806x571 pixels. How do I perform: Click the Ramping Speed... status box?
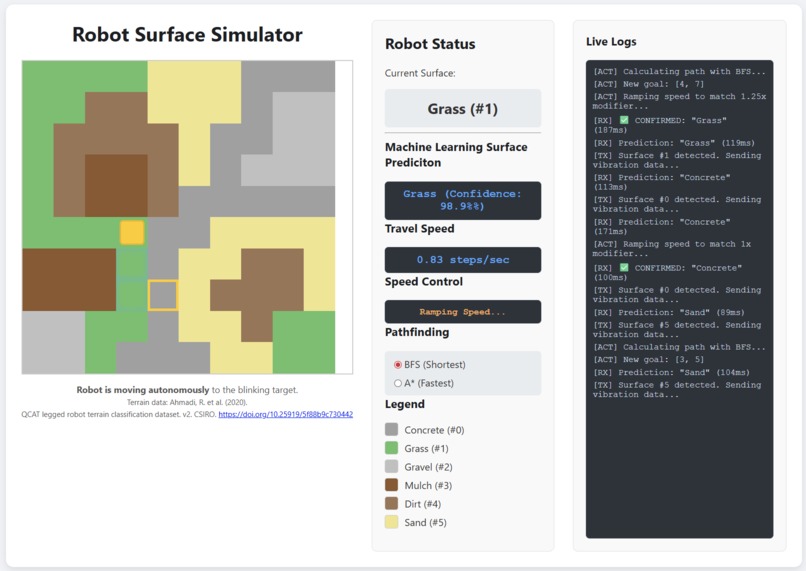463,312
